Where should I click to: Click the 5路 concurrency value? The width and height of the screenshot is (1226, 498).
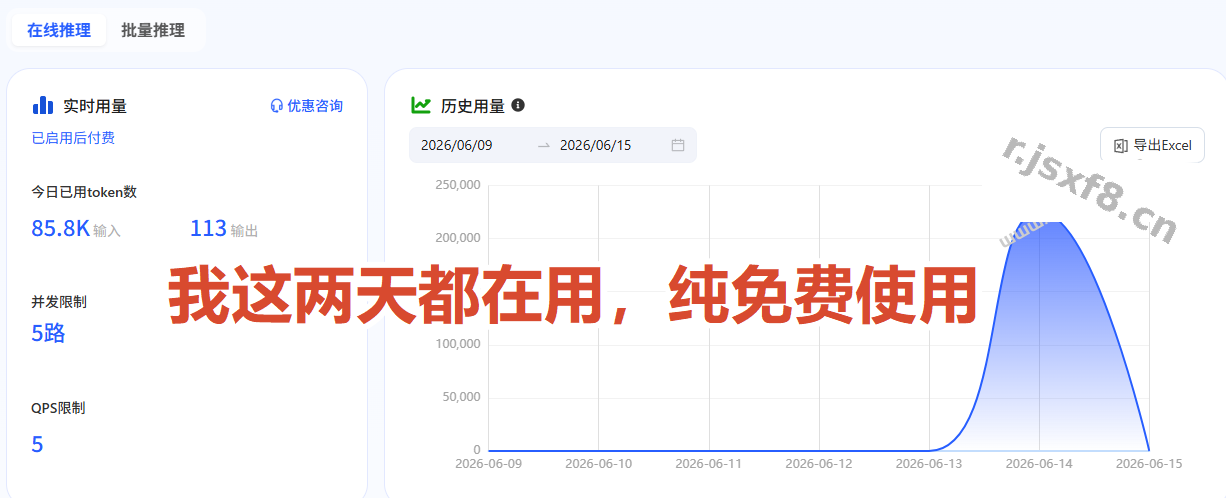point(48,334)
